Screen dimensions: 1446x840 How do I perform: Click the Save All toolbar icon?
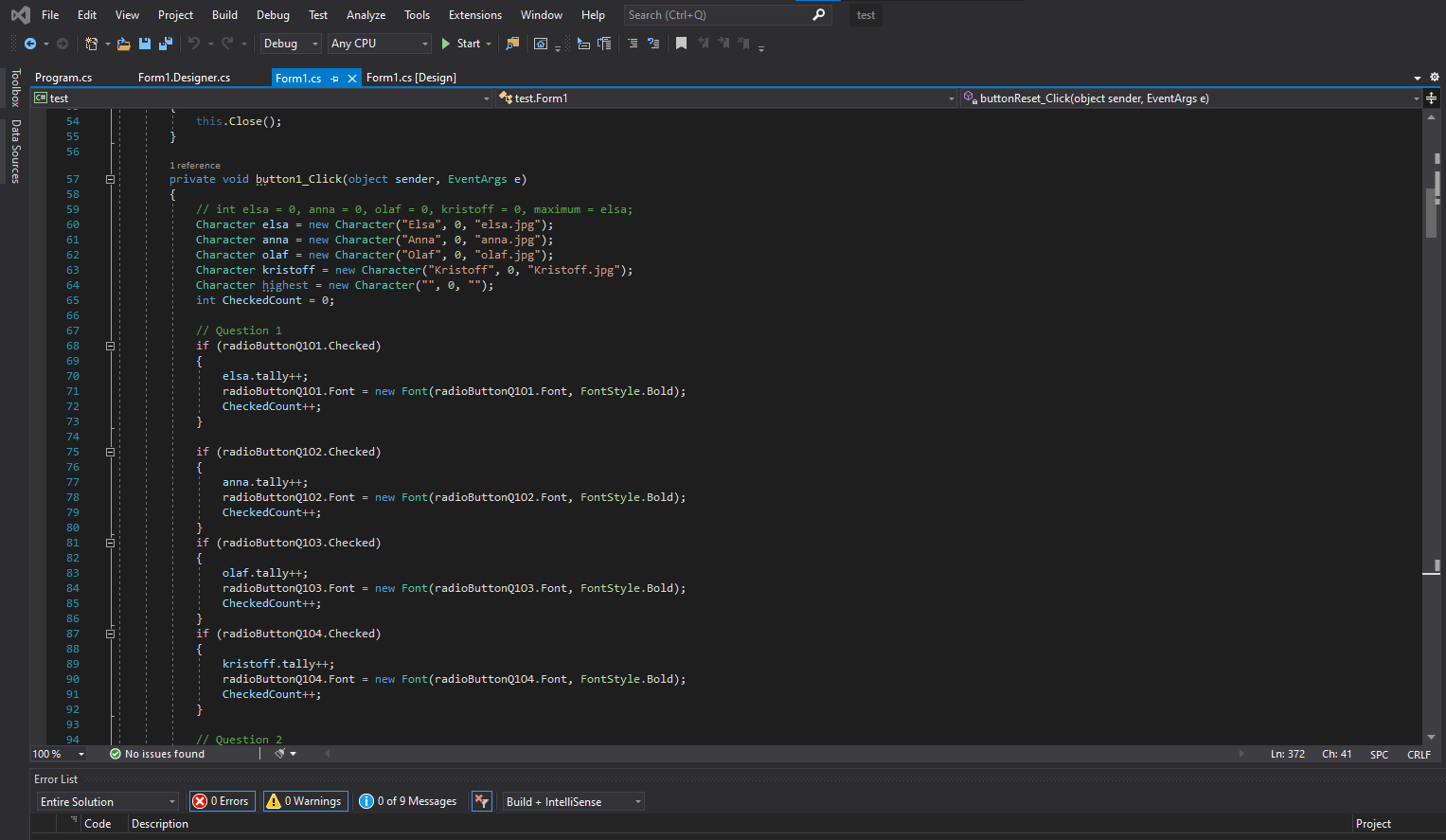point(166,44)
